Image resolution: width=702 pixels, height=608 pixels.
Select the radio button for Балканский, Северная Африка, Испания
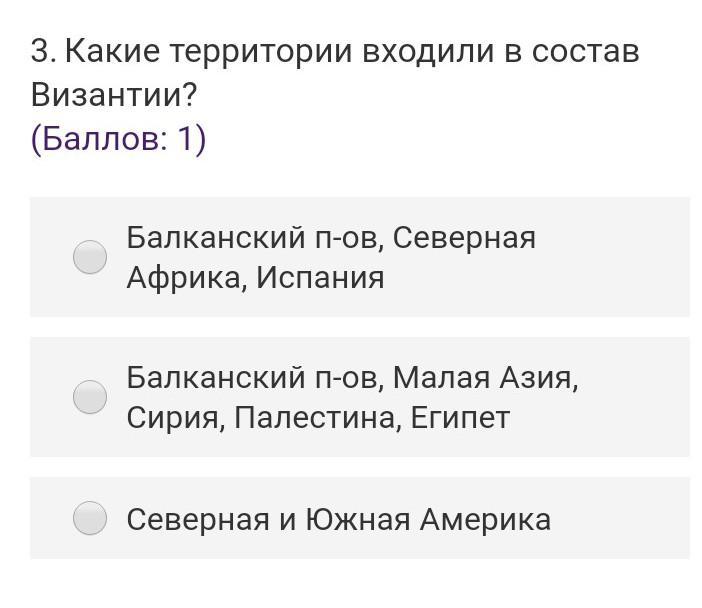click(x=90, y=257)
